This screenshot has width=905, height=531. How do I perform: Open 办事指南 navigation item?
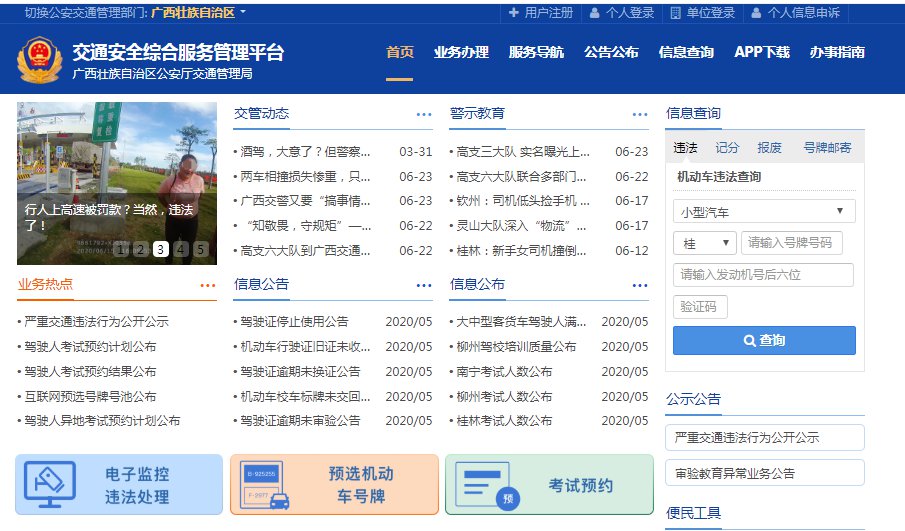[x=837, y=52]
